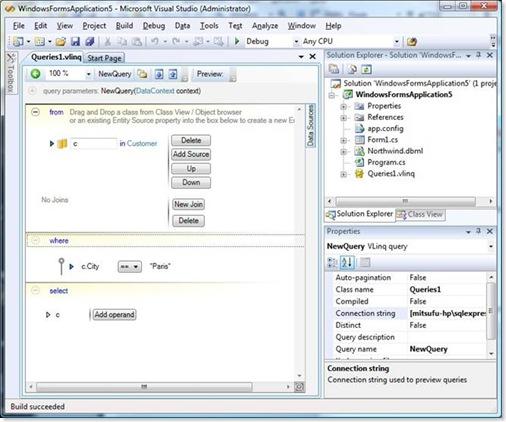This screenshot has width=506, height=422.
Task: Expand the query parameters section
Action: [32, 91]
